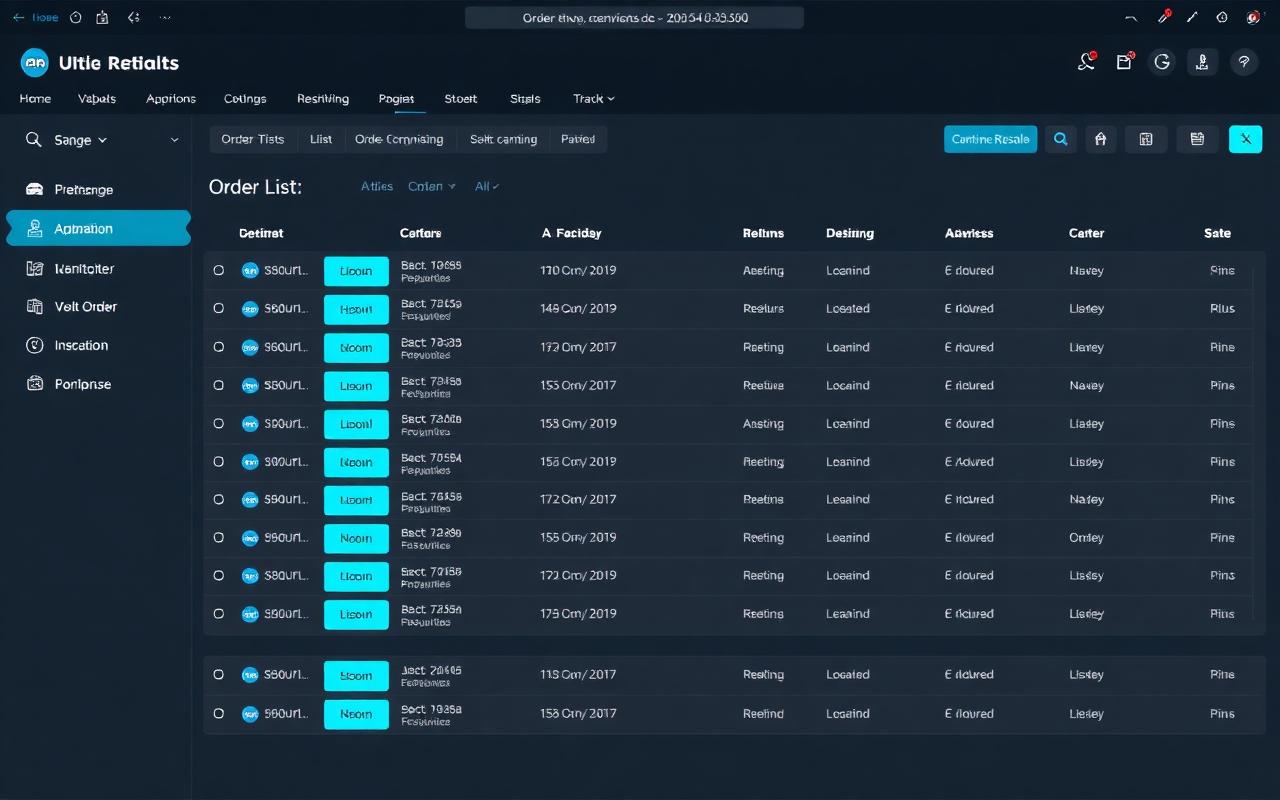This screenshot has height=800, width=1280.
Task: Switch to the Stoett tab
Action: [x=461, y=99]
